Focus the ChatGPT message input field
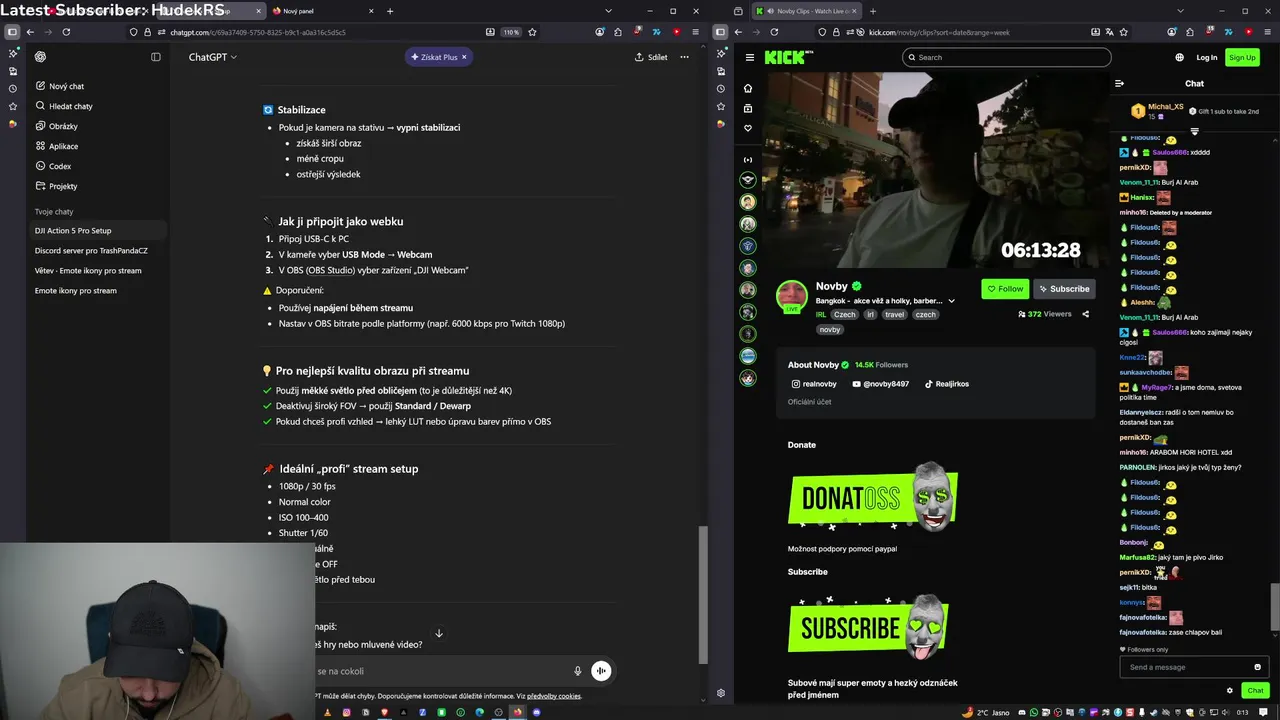This screenshot has width=1280, height=720. click(x=440, y=671)
